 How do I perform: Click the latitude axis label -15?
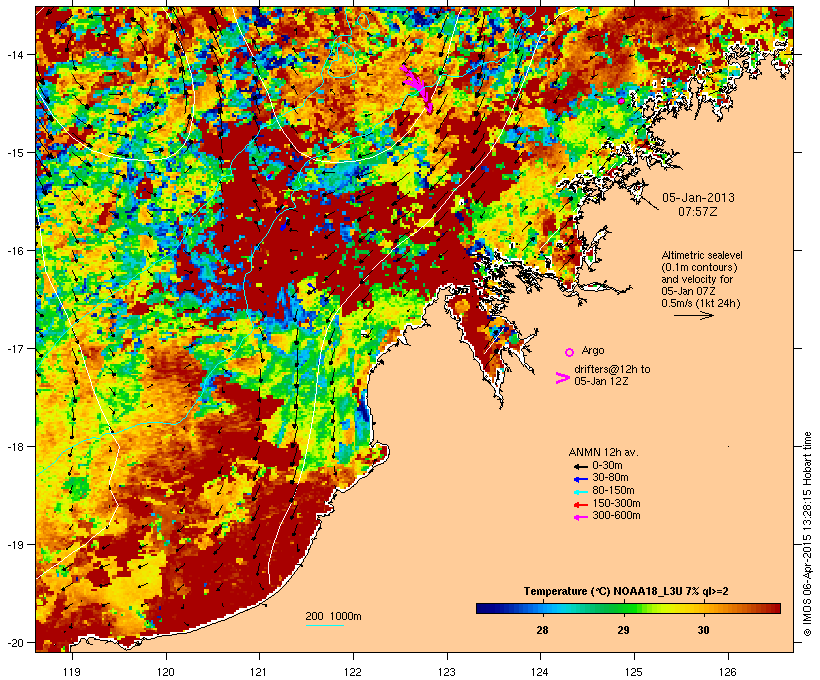(x=15, y=152)
